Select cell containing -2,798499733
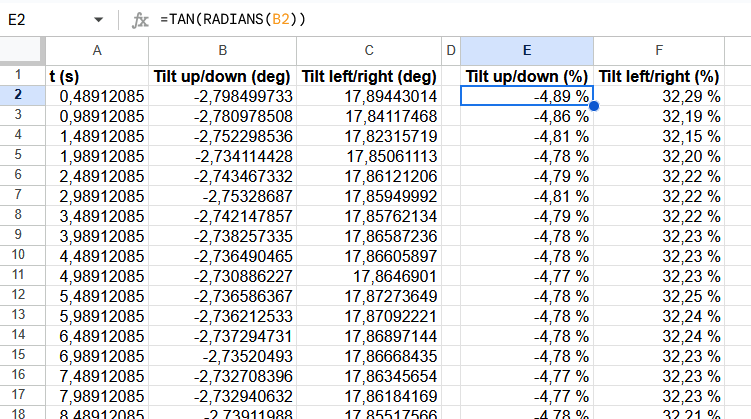751x419 pixels. [x=222, y=95]
